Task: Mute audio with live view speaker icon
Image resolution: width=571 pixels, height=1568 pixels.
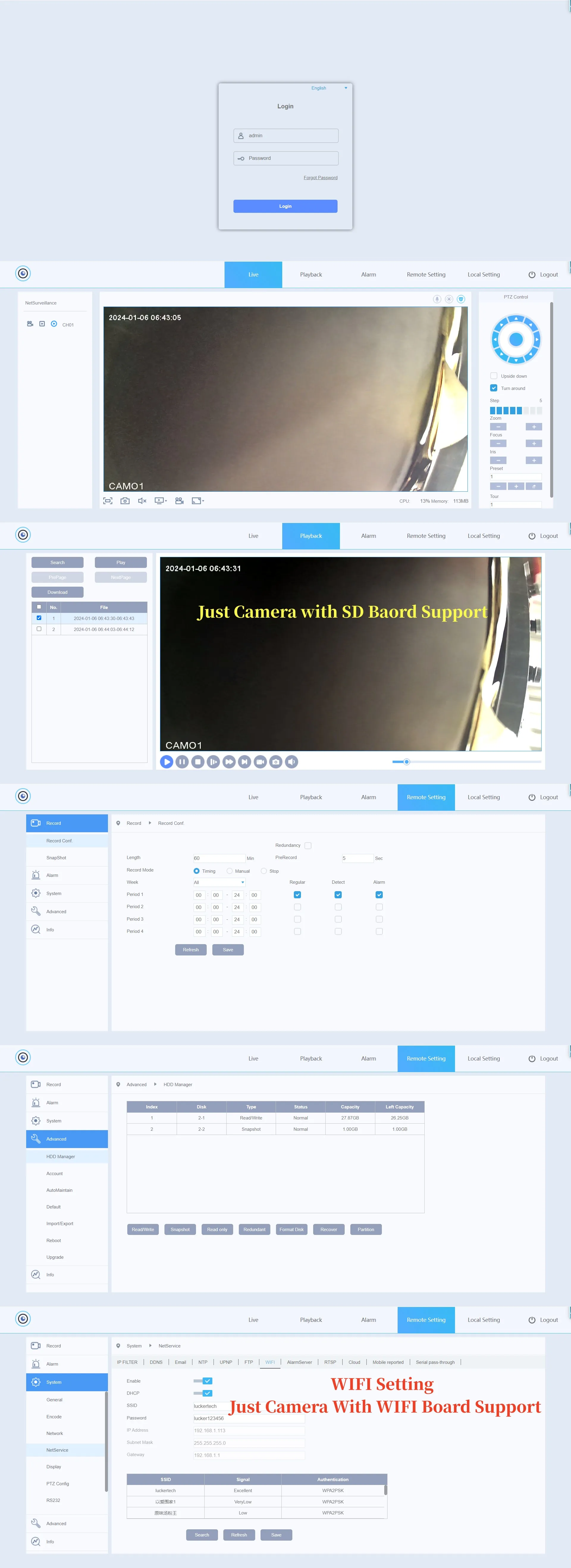Action: coord(142,501)
